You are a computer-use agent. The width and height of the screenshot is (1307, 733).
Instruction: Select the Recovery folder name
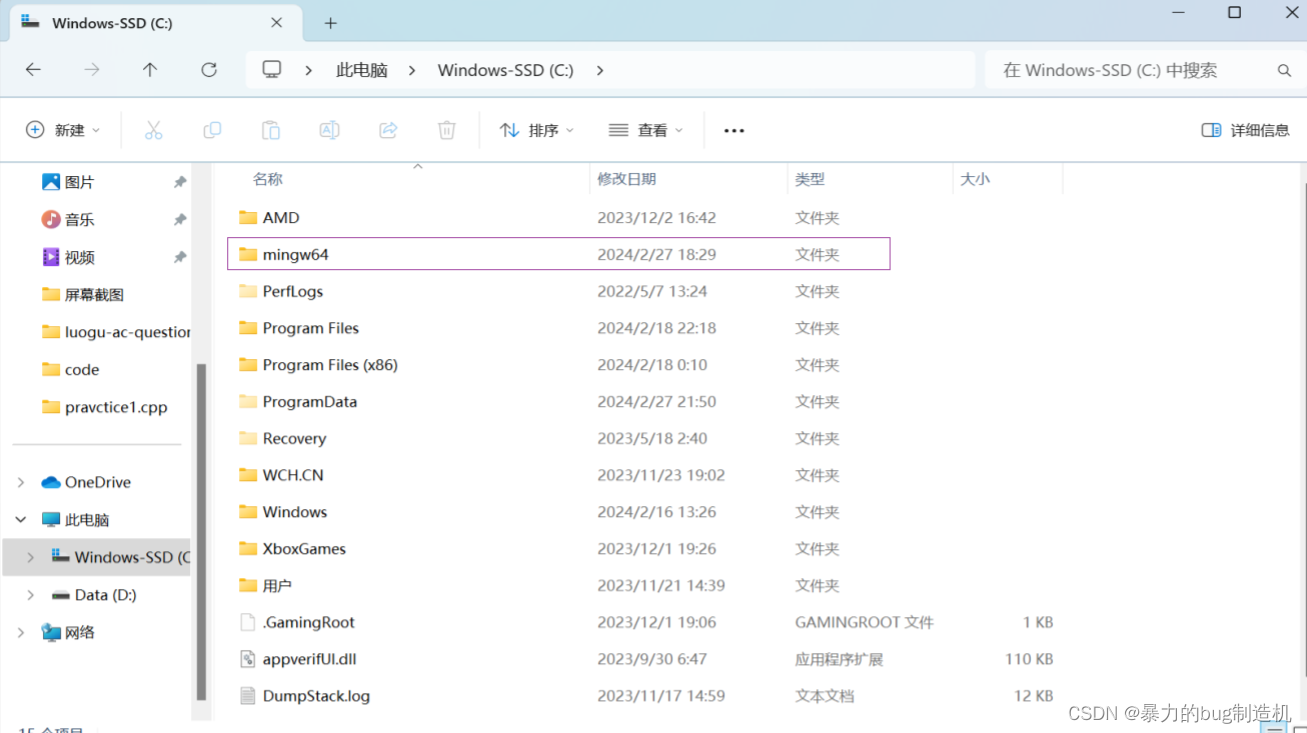click(x=294, y=438)
